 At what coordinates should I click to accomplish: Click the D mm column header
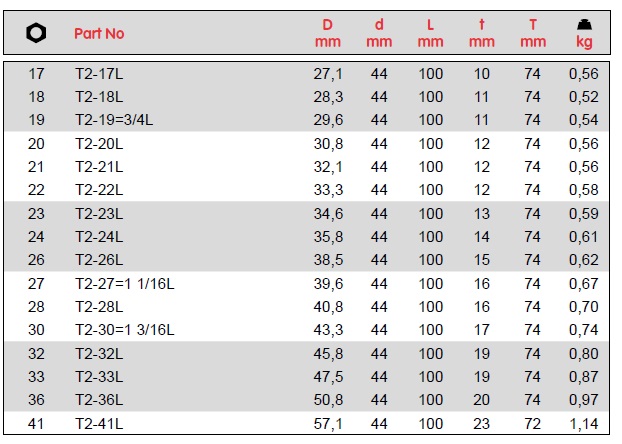(x=328, y=33)
